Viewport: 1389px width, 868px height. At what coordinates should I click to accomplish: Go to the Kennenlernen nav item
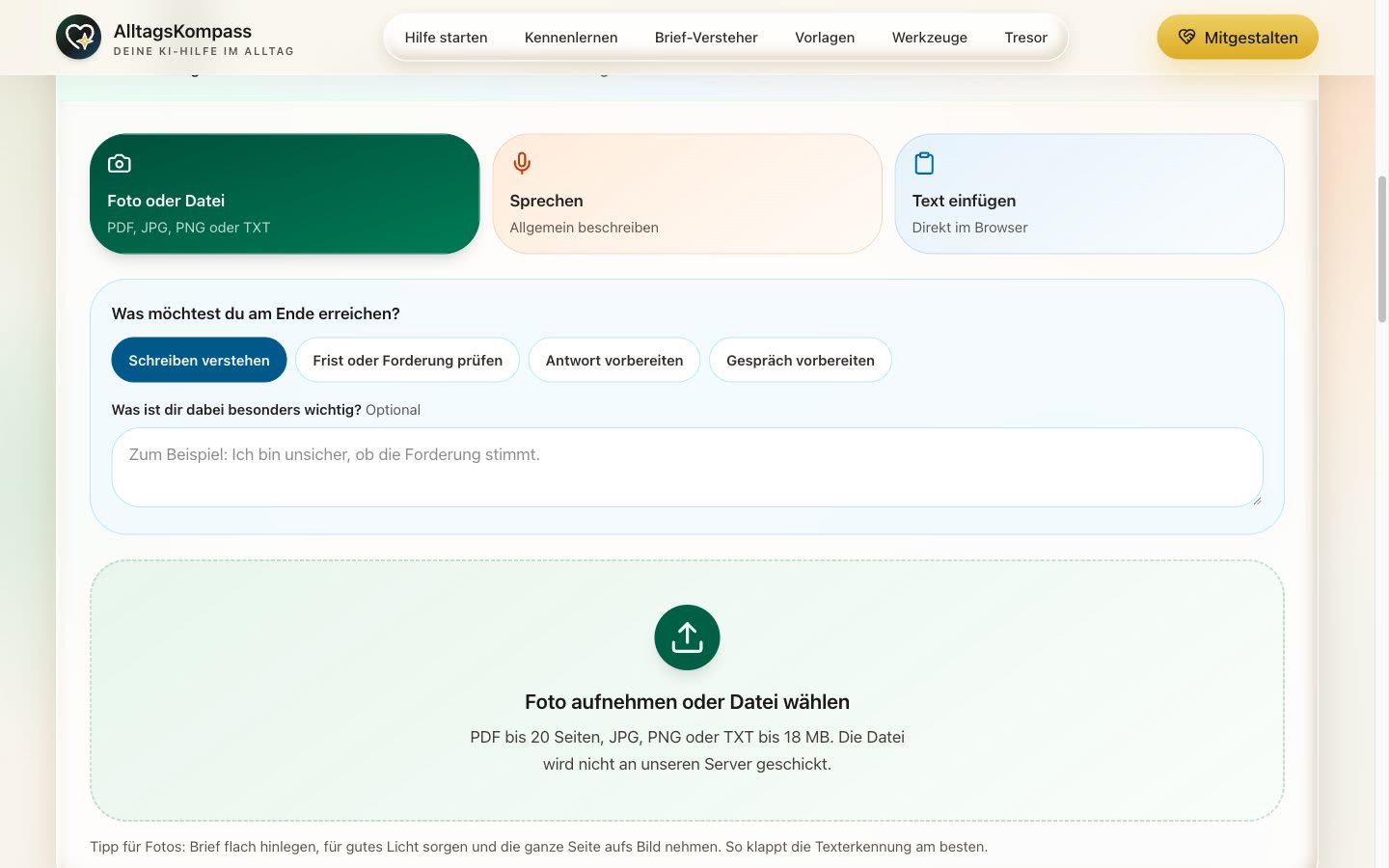pyautogui.click(x=571, y=38)
